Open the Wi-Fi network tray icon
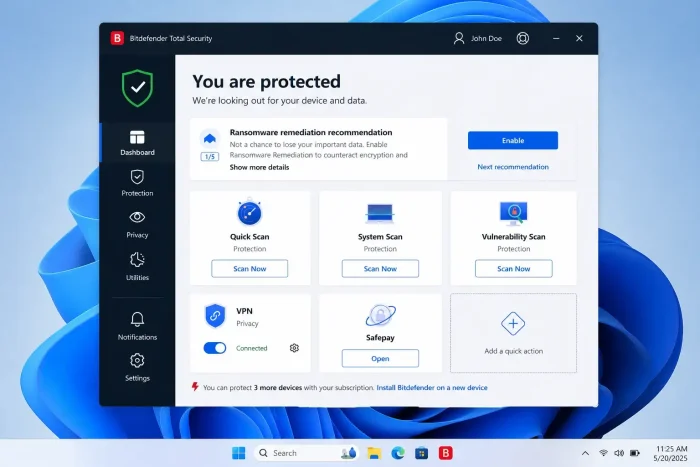This screenshot has height=467, width=700. (603, 453)
